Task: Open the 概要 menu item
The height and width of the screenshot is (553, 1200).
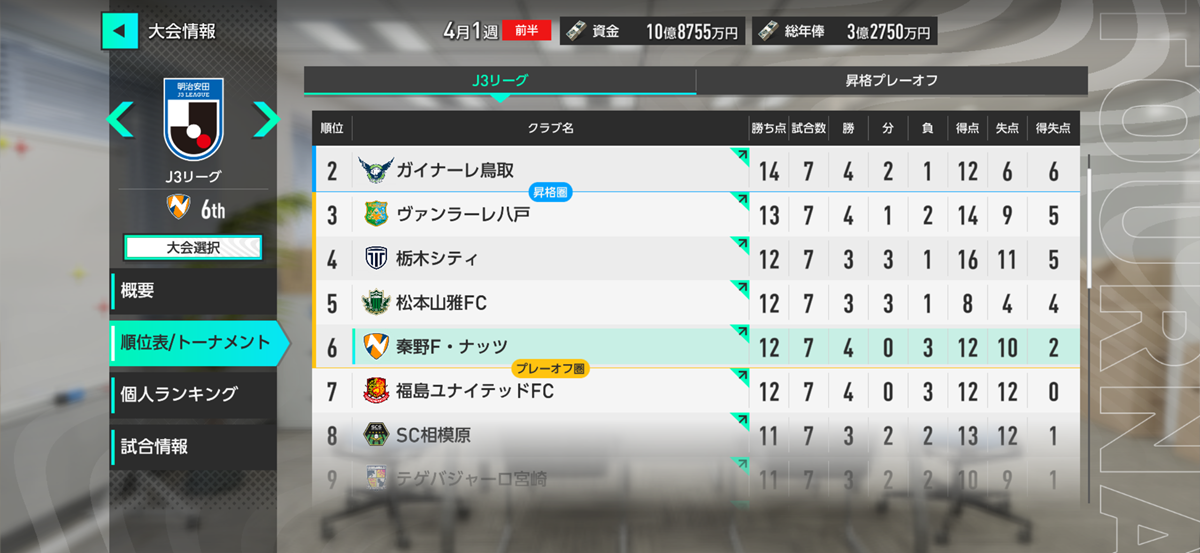Action: pyautogui.click(x=192, y=291)
